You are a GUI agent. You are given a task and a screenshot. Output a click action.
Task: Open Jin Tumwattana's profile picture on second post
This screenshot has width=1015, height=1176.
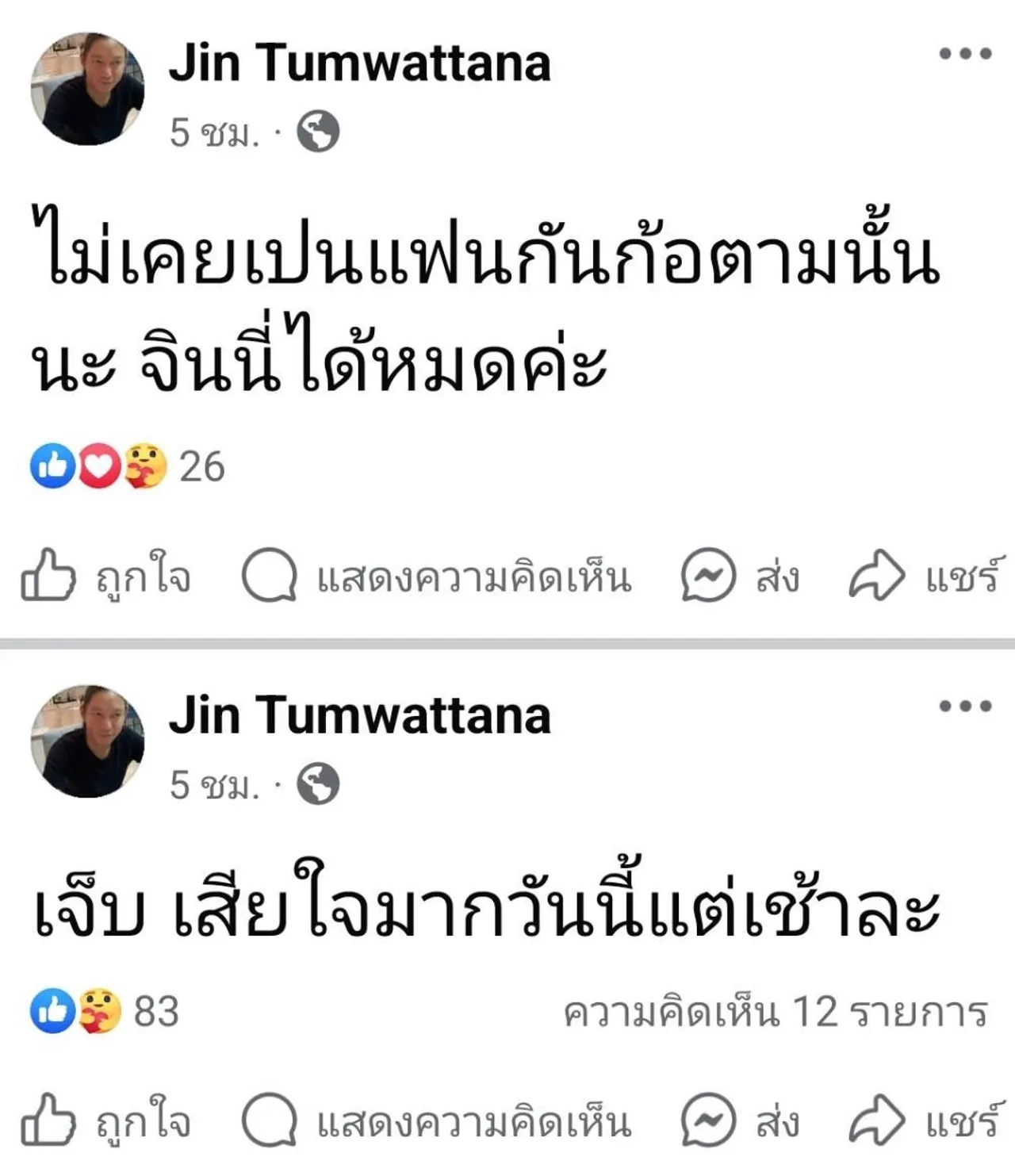[x=87, y=741]
